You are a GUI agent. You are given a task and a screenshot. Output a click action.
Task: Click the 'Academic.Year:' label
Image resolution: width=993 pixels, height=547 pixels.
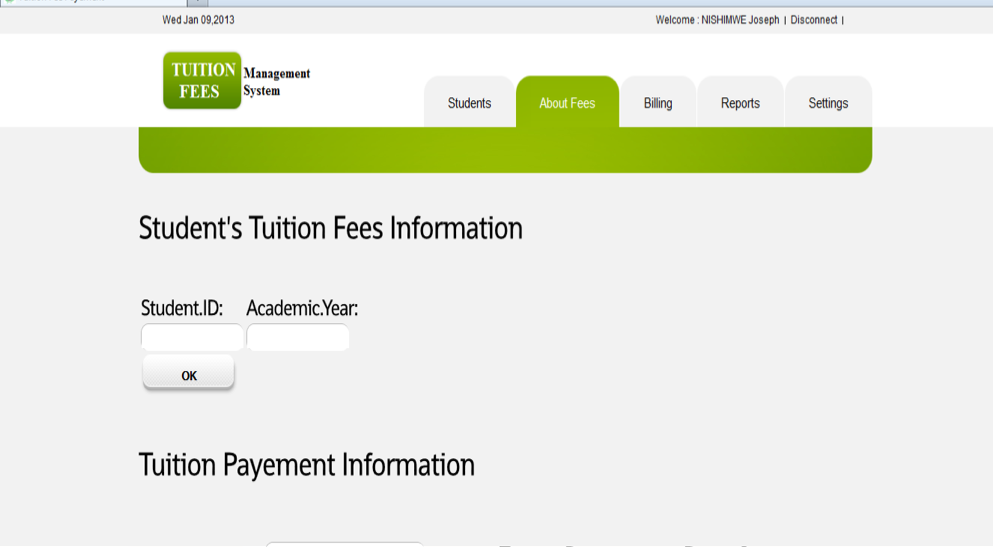[302, 308]
